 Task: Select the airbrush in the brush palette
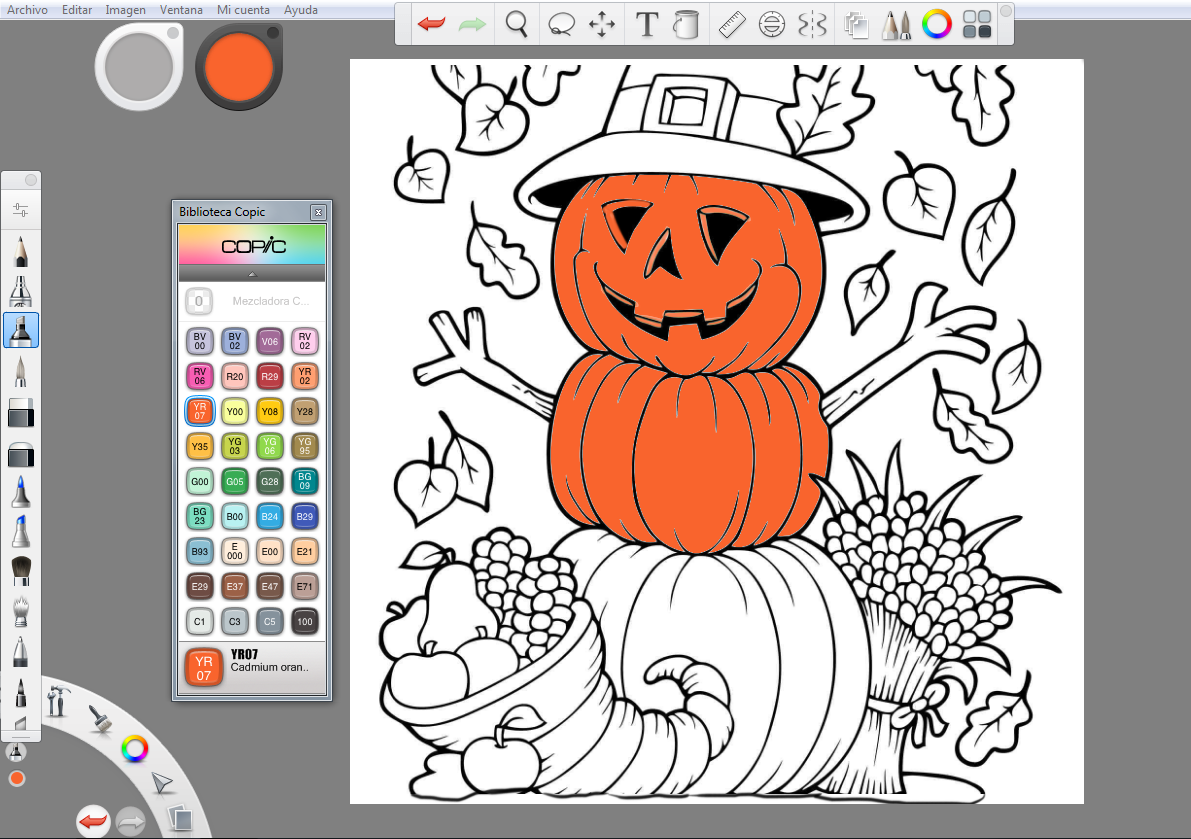pyautogui.click(x=21, y=291)
